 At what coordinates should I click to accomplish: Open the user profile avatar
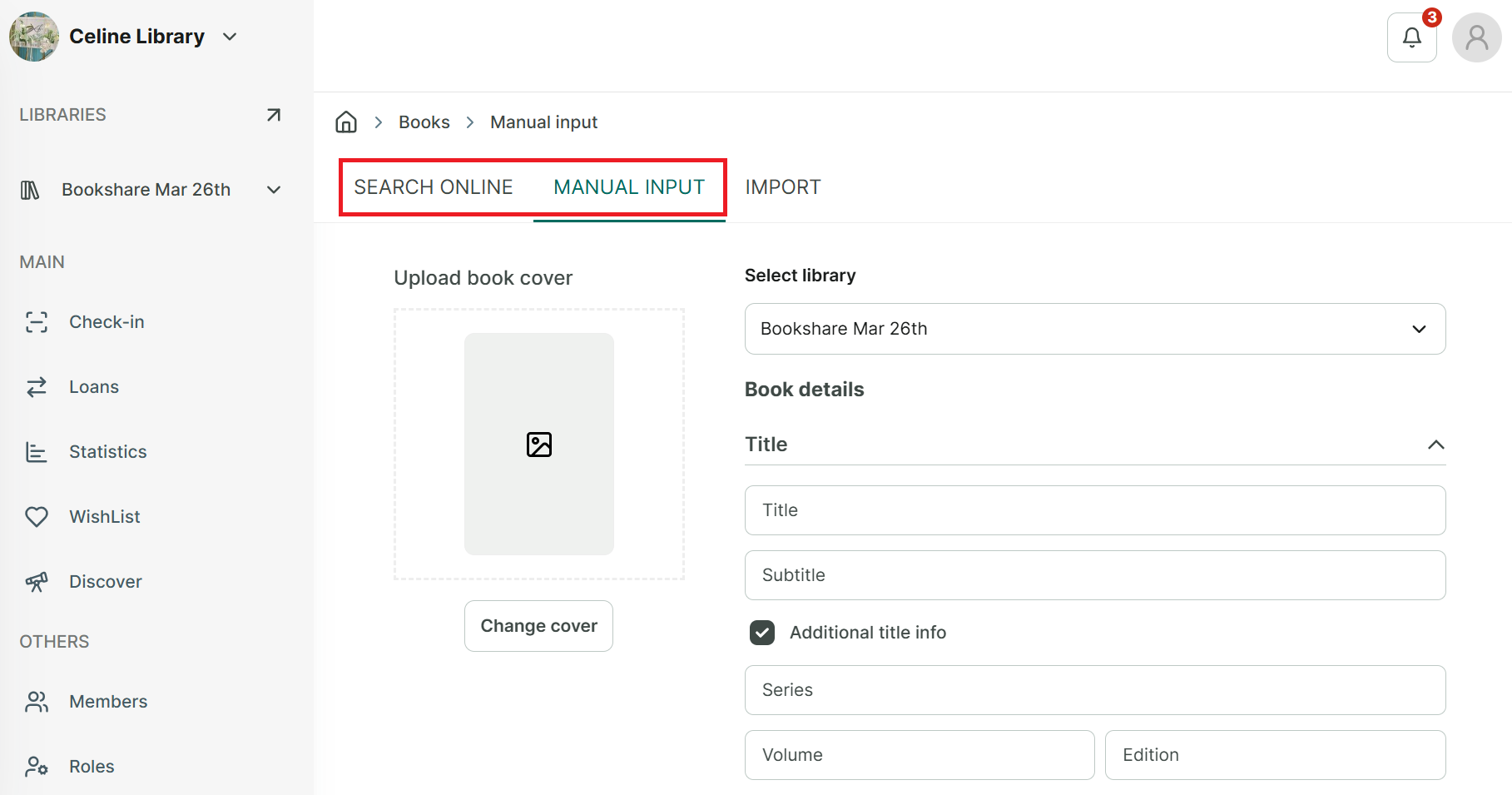coord(1476,37)
